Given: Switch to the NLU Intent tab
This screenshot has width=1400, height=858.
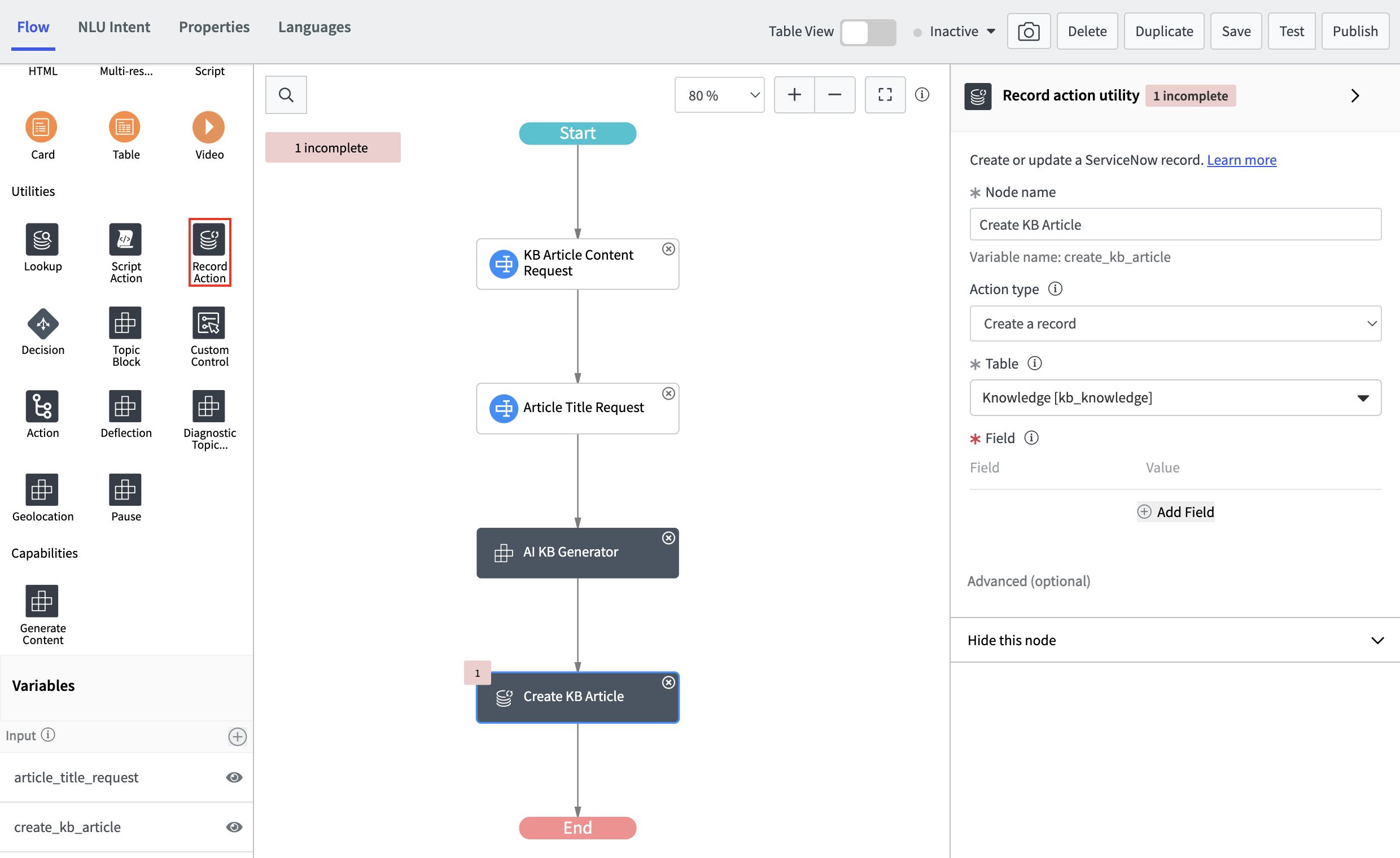Looking at the screenshot, I should point(113,27).
